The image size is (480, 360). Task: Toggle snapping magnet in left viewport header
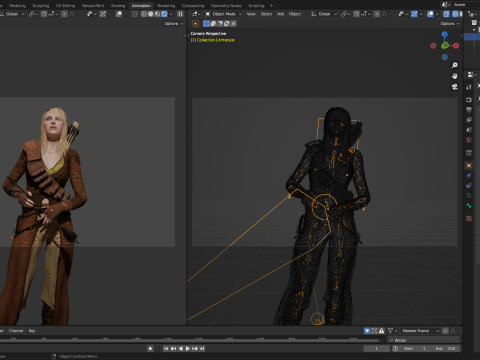pos(44,14)
